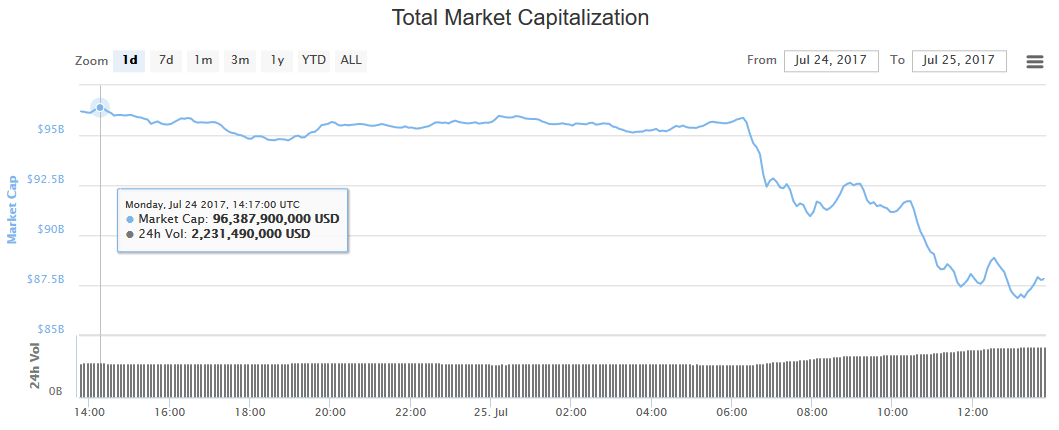Choose the YTD zoom option
The image size is (1059, 430).
click(314, 60)
